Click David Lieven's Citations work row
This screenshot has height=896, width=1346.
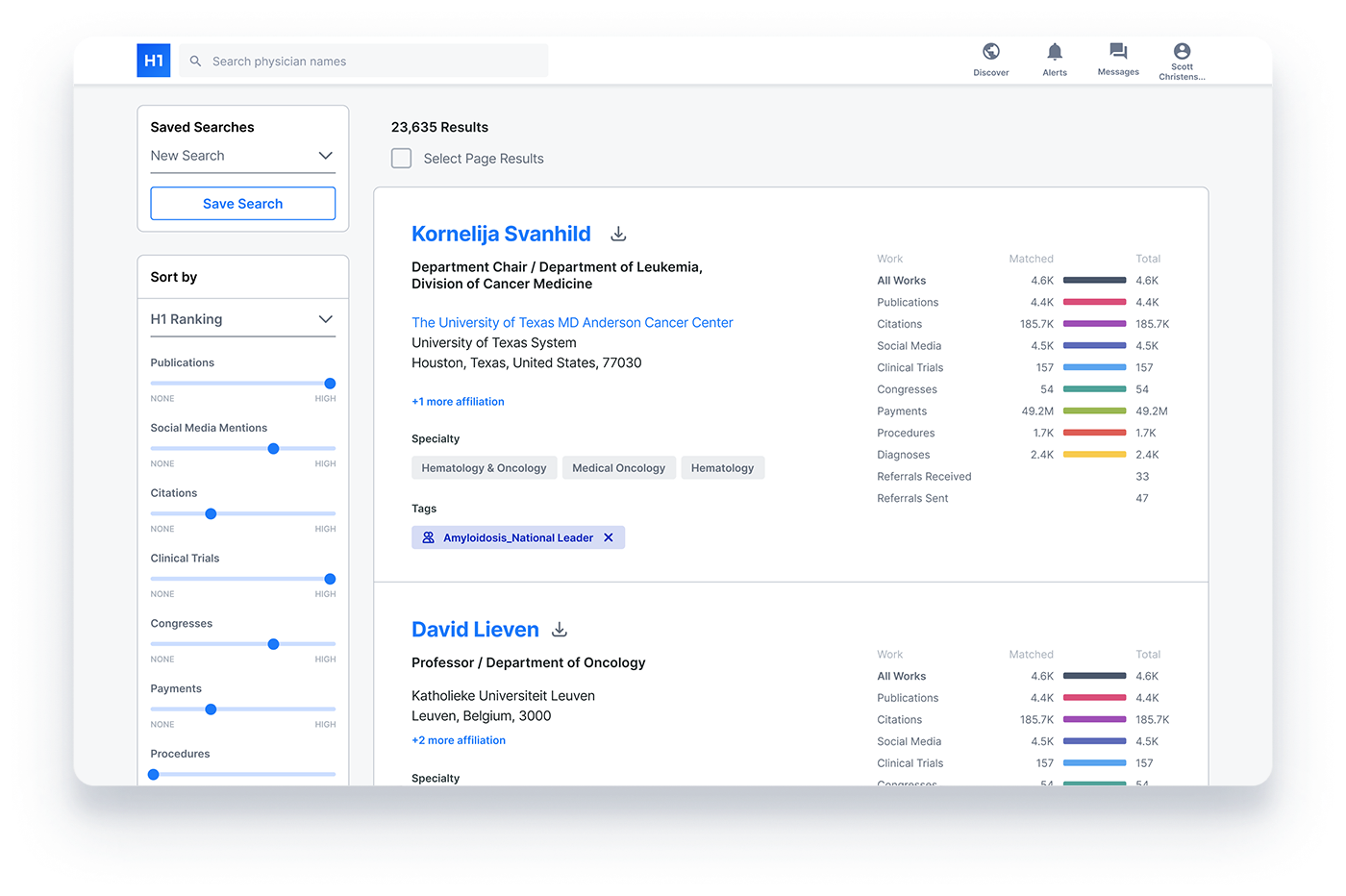pyautogui.click(x=1023, y=720)
